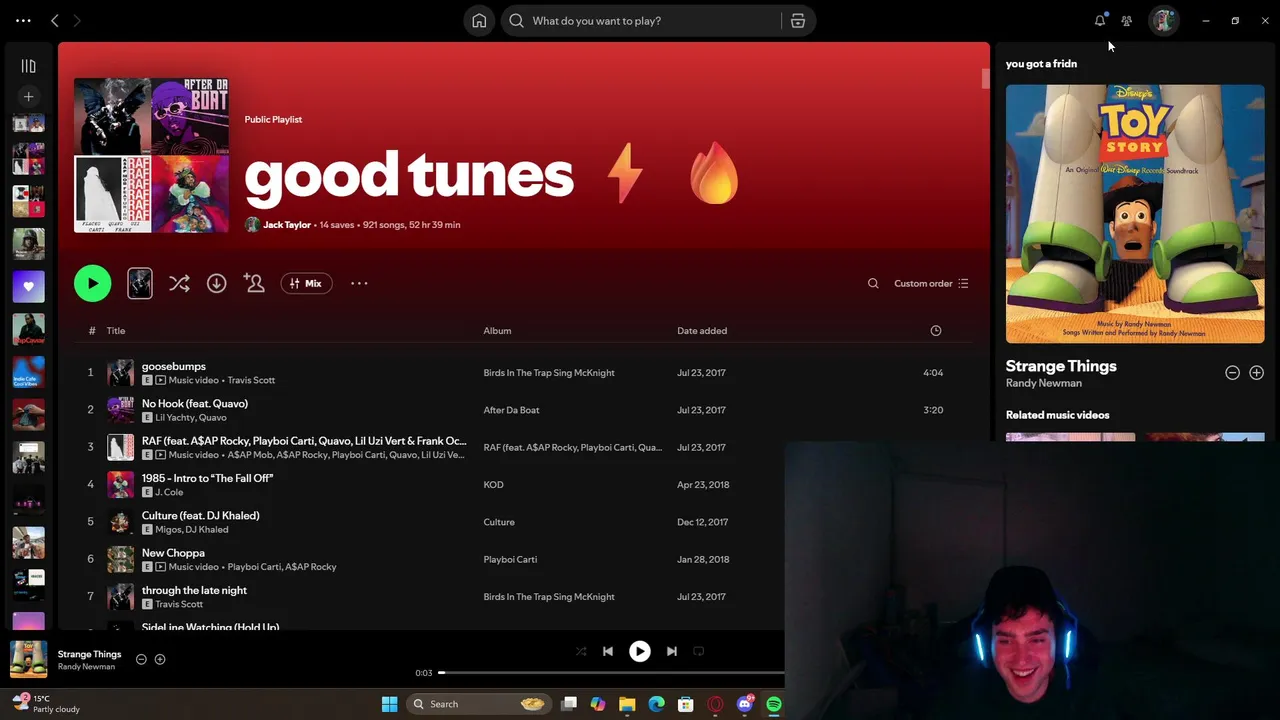Viewport: 1280px width, 720px height.
Task: Click the What do you want to play search field
Action: [x=643, y=21]
